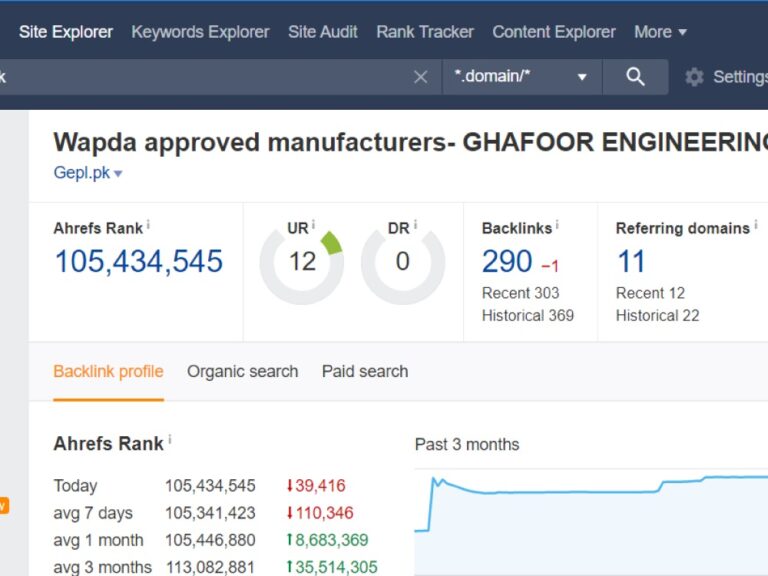The image size is (768, 576).
Task: Click green change 8,683,369
Action: [327, 540]
